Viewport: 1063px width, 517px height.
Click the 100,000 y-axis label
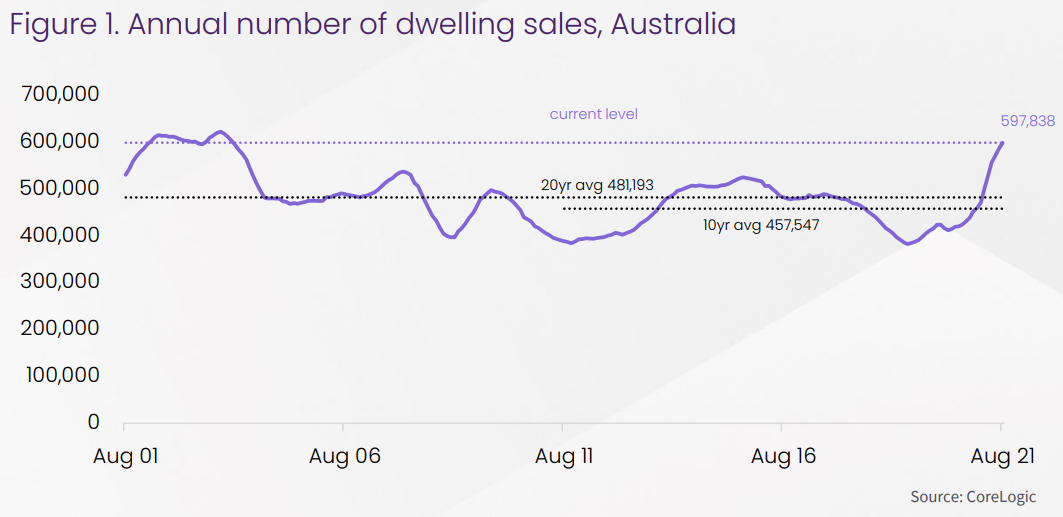[59, 375]
